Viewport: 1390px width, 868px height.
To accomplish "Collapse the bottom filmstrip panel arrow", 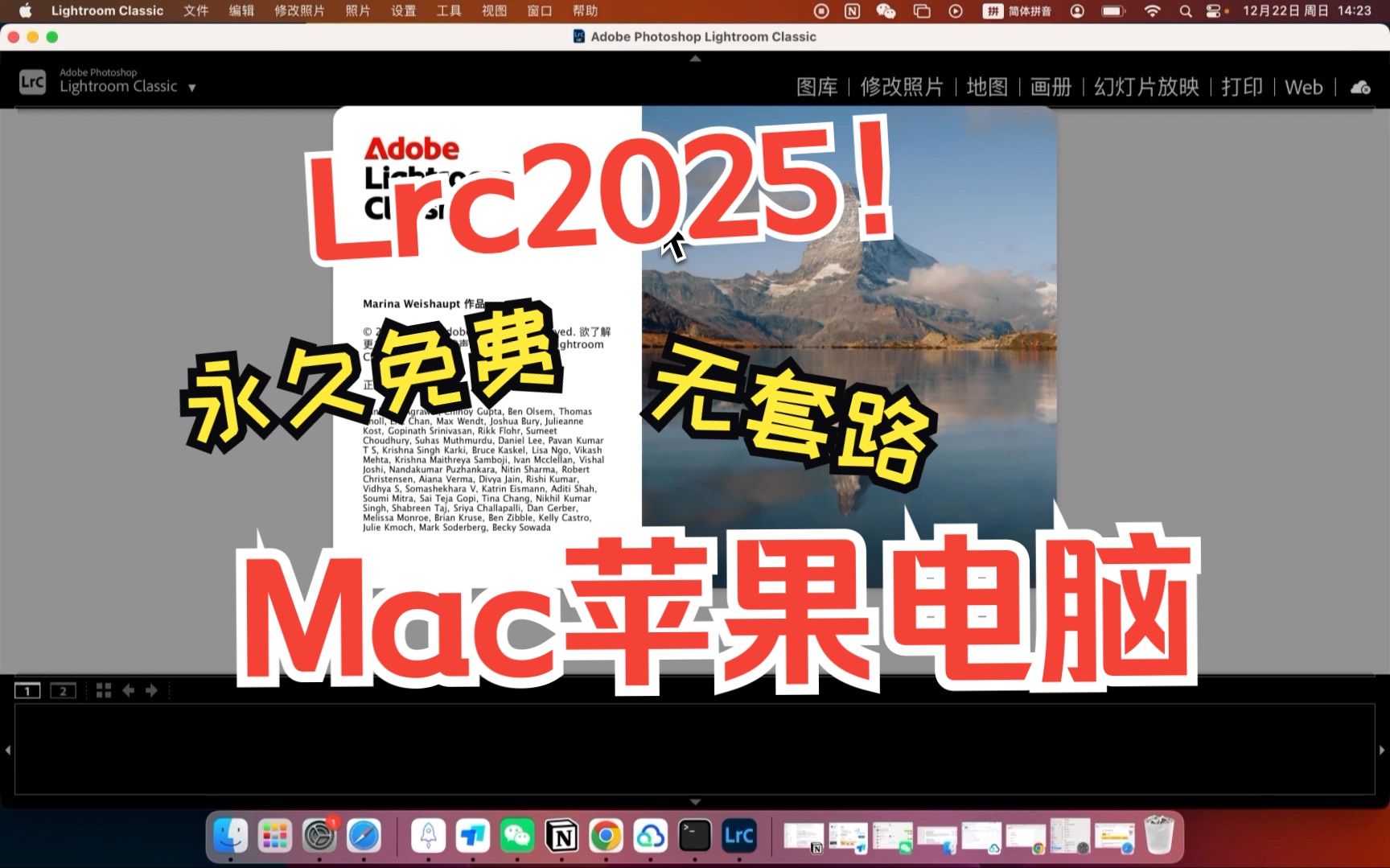I will pos(696,802).
